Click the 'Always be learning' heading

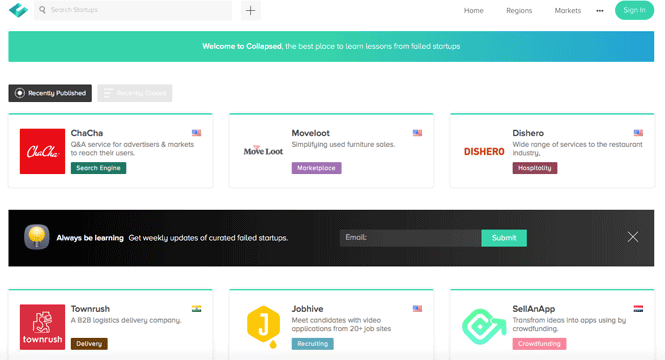point(90,238)
